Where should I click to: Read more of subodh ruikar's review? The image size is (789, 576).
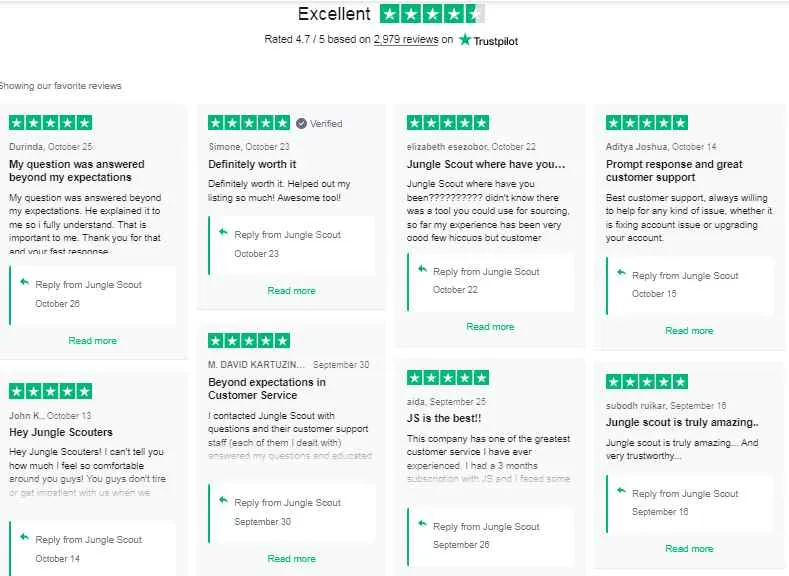click(689, 548)
